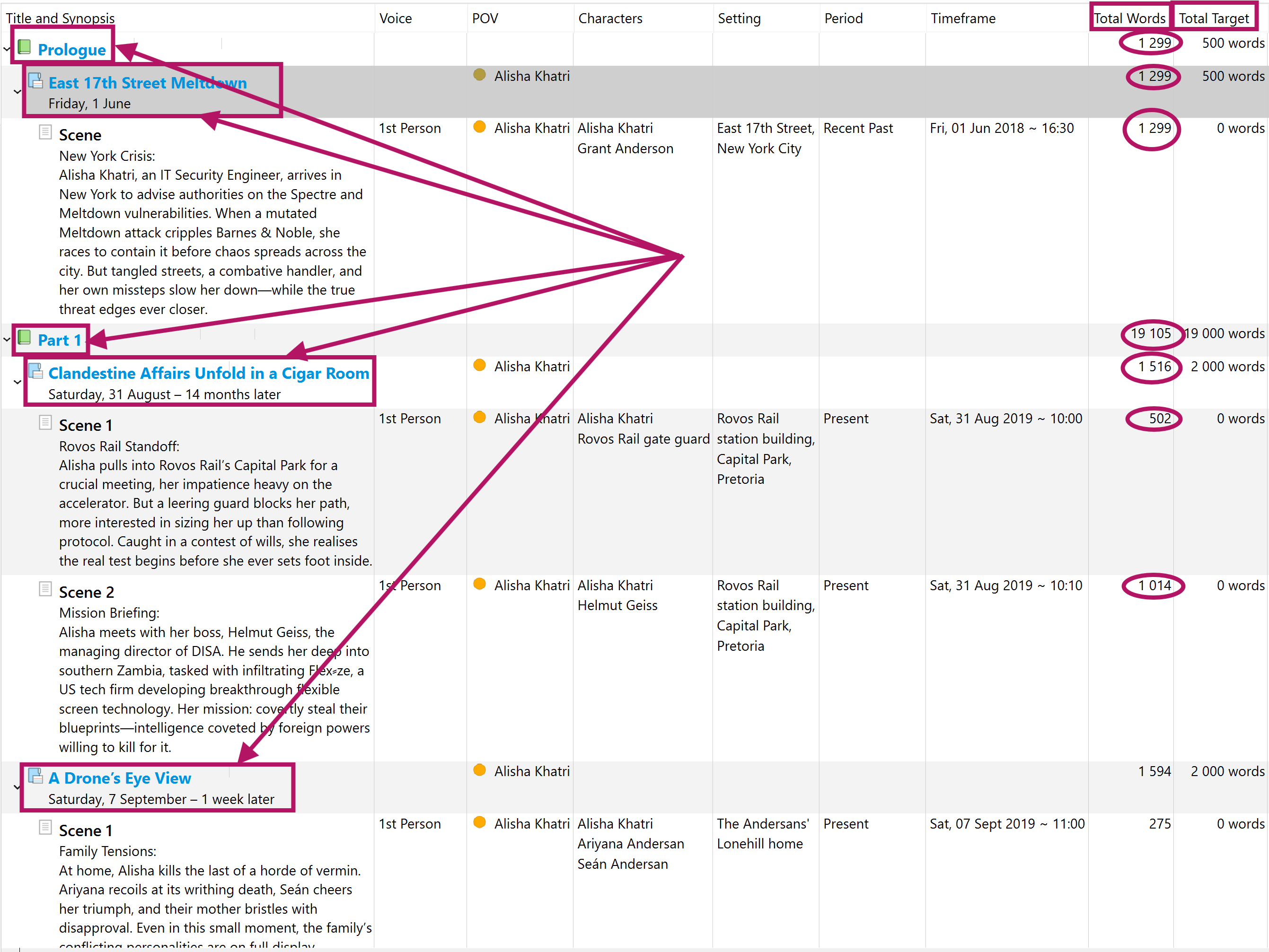Click the chapter icon of A Drone's Eye View
Viewport: 1269px width, 952px height.
(35, 776)
